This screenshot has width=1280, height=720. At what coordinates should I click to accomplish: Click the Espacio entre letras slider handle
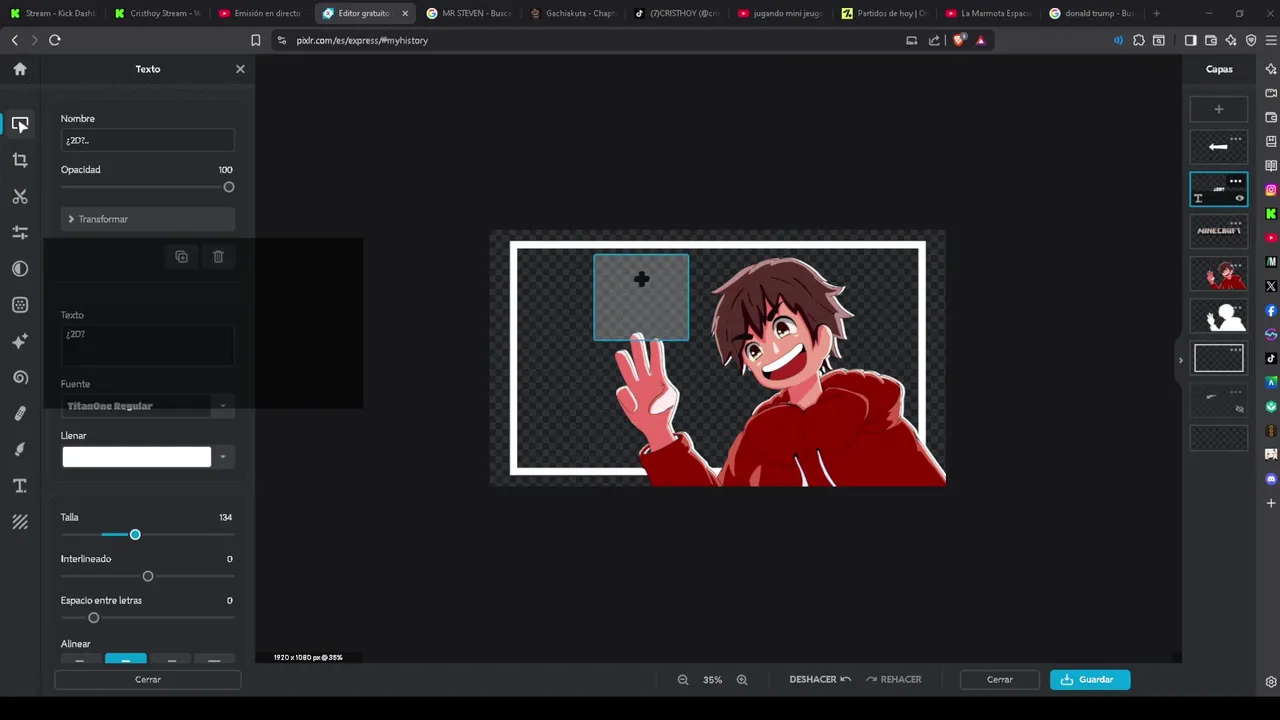pyautogui.click(x=94, y=618)
